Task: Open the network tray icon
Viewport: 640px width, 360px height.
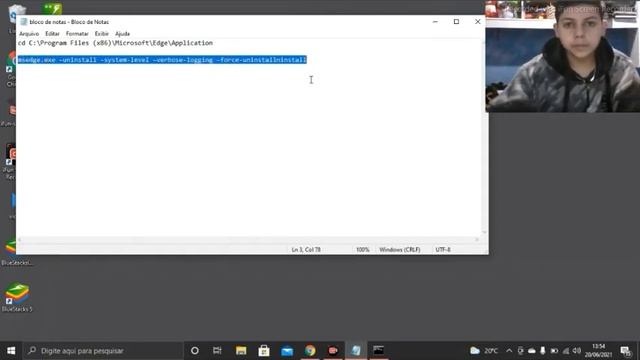Action: (565, 351)
